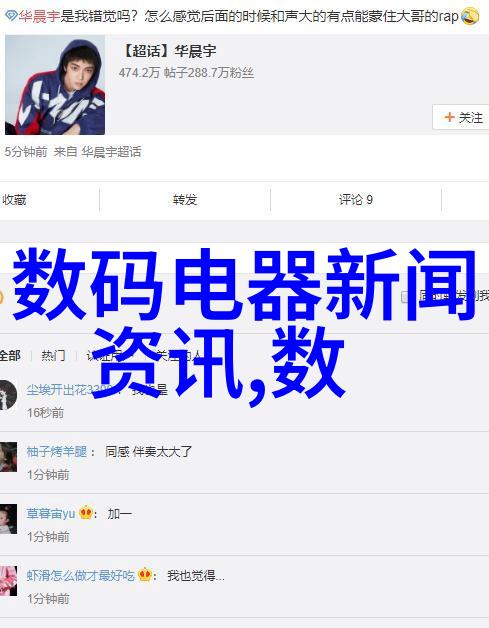Click the 华晨宇超话 source link
Screen dimensions: 489x628
[111, 152]
